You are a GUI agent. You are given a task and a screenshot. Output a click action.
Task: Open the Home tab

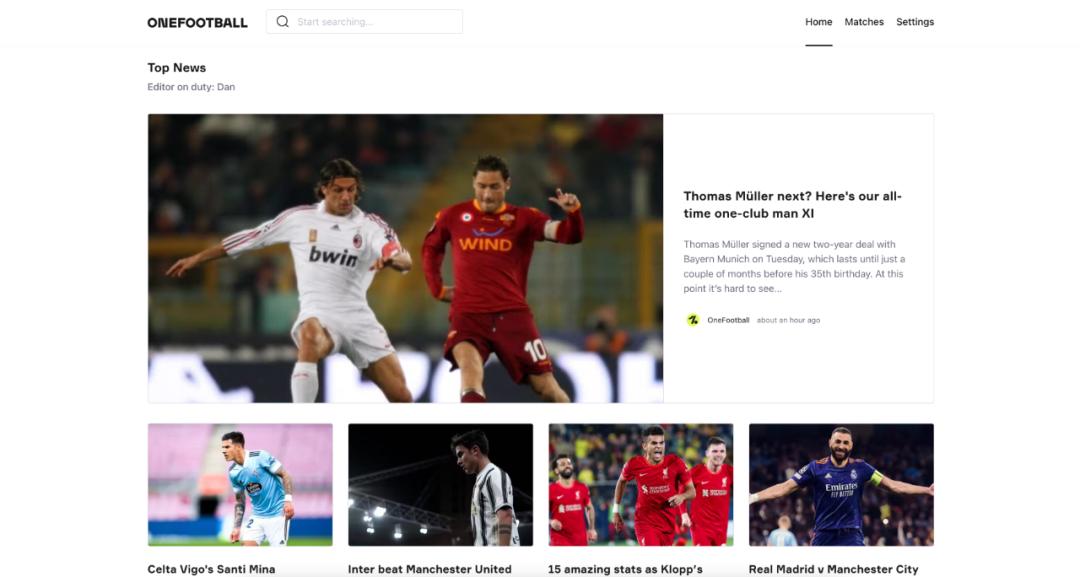(x=818, y=22)
